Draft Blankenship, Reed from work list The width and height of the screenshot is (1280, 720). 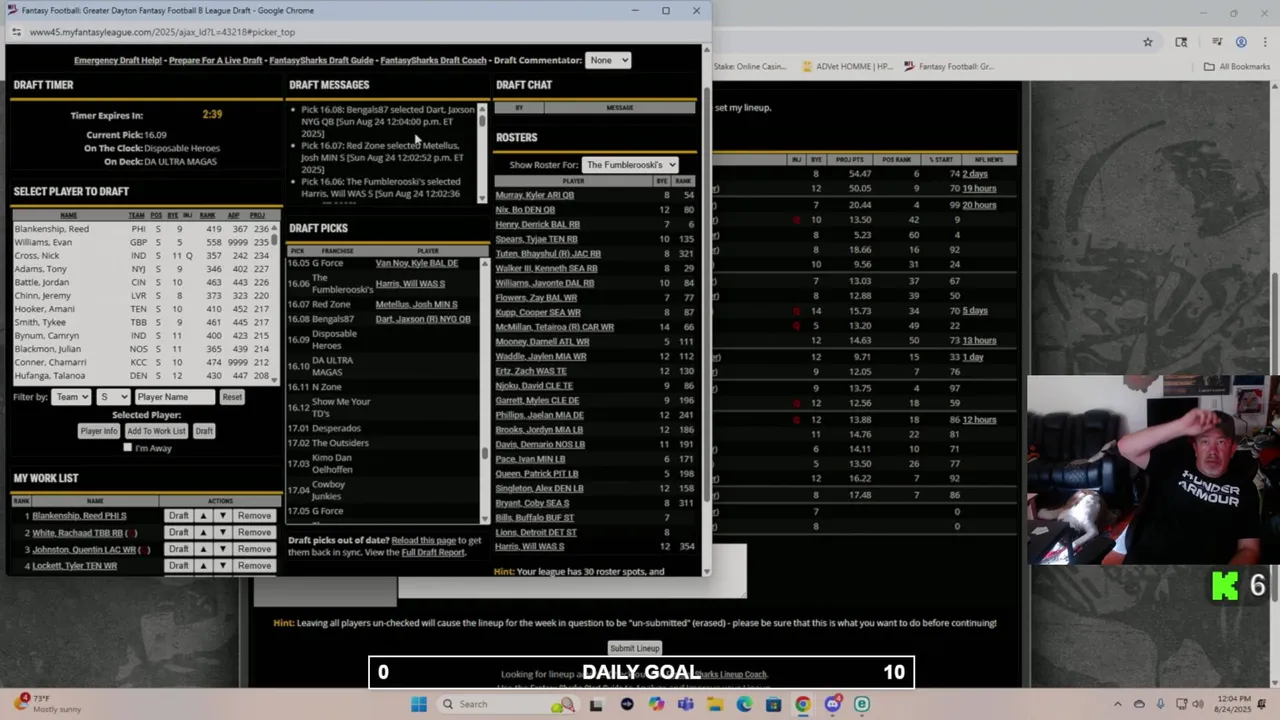pos(178,516)
